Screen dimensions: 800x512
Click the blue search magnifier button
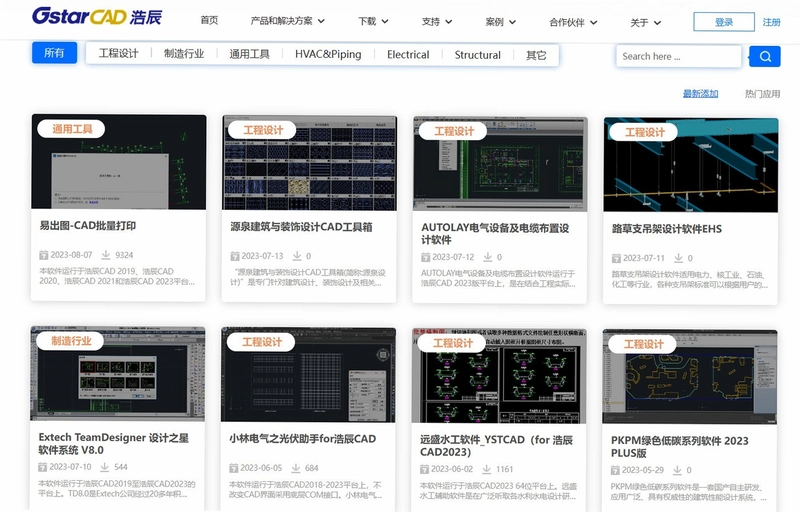click(765, 56)
